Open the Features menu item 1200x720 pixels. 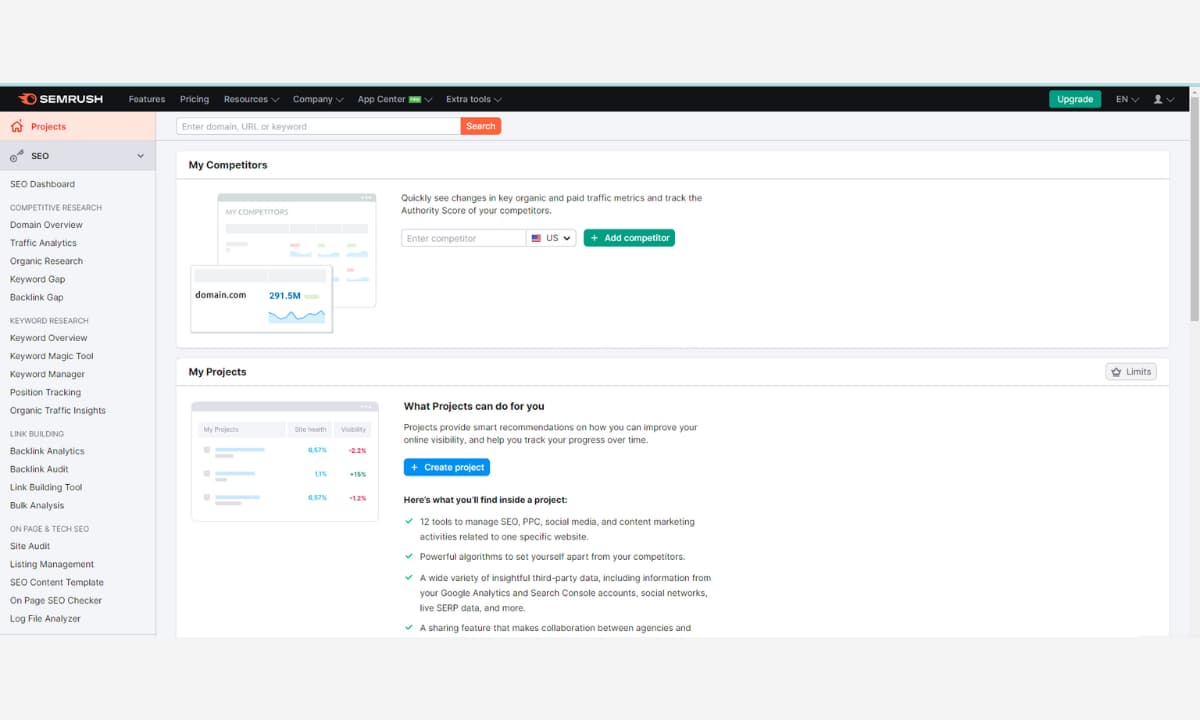click(147, 99)
